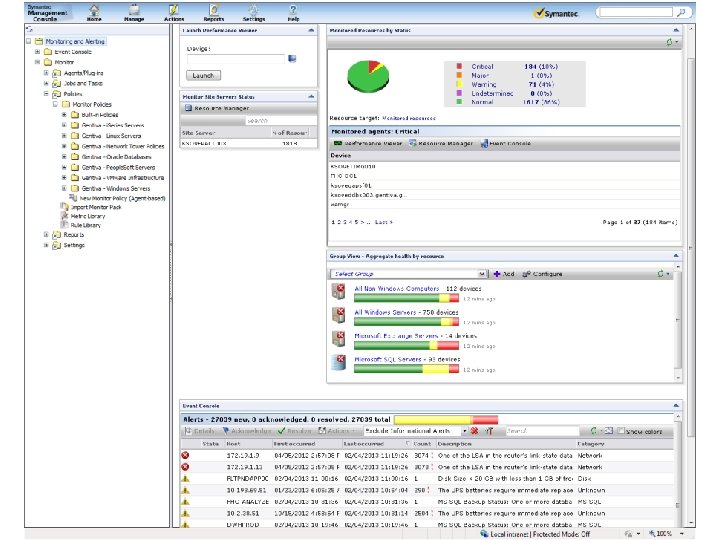Click the refresh icon in Monitored Resources panel

click(669, 42)
